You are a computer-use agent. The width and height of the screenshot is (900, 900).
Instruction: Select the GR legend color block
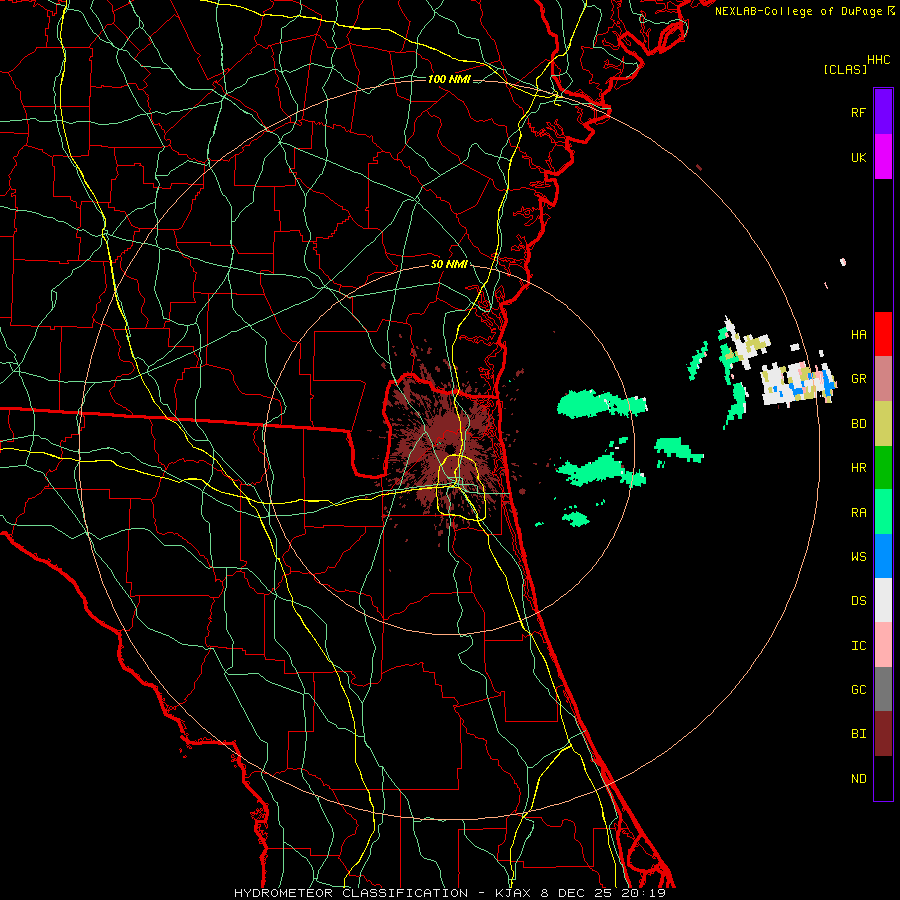point(883,379)
